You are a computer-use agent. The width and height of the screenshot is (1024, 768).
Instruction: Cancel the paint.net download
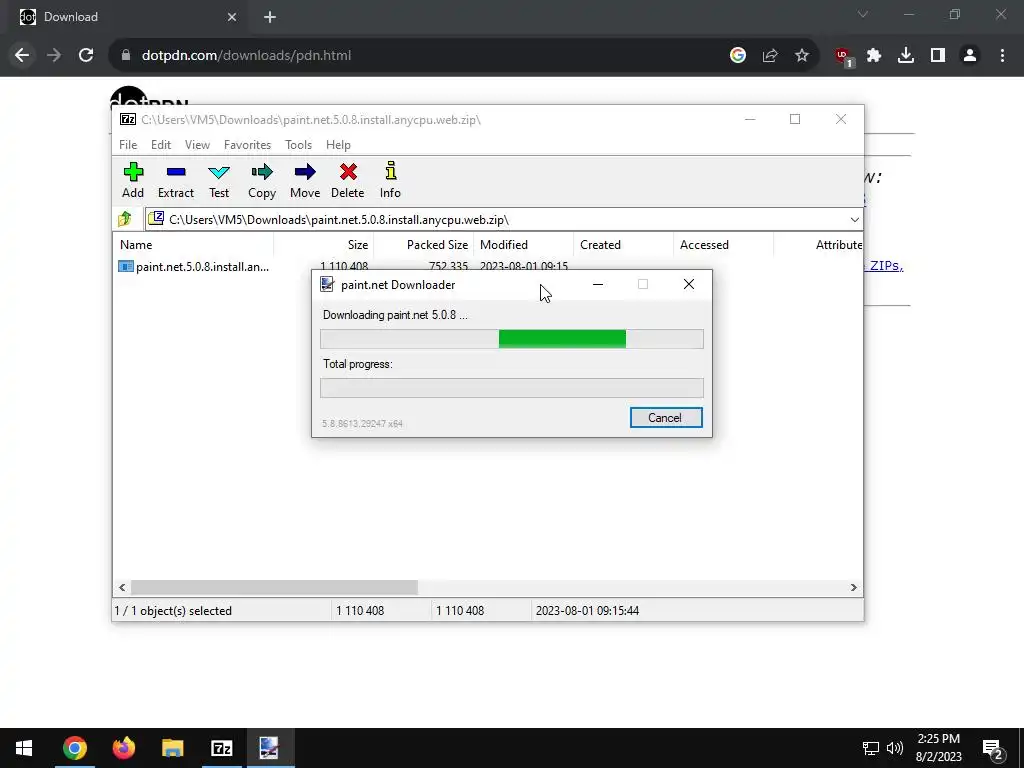(x=665, y=418)
